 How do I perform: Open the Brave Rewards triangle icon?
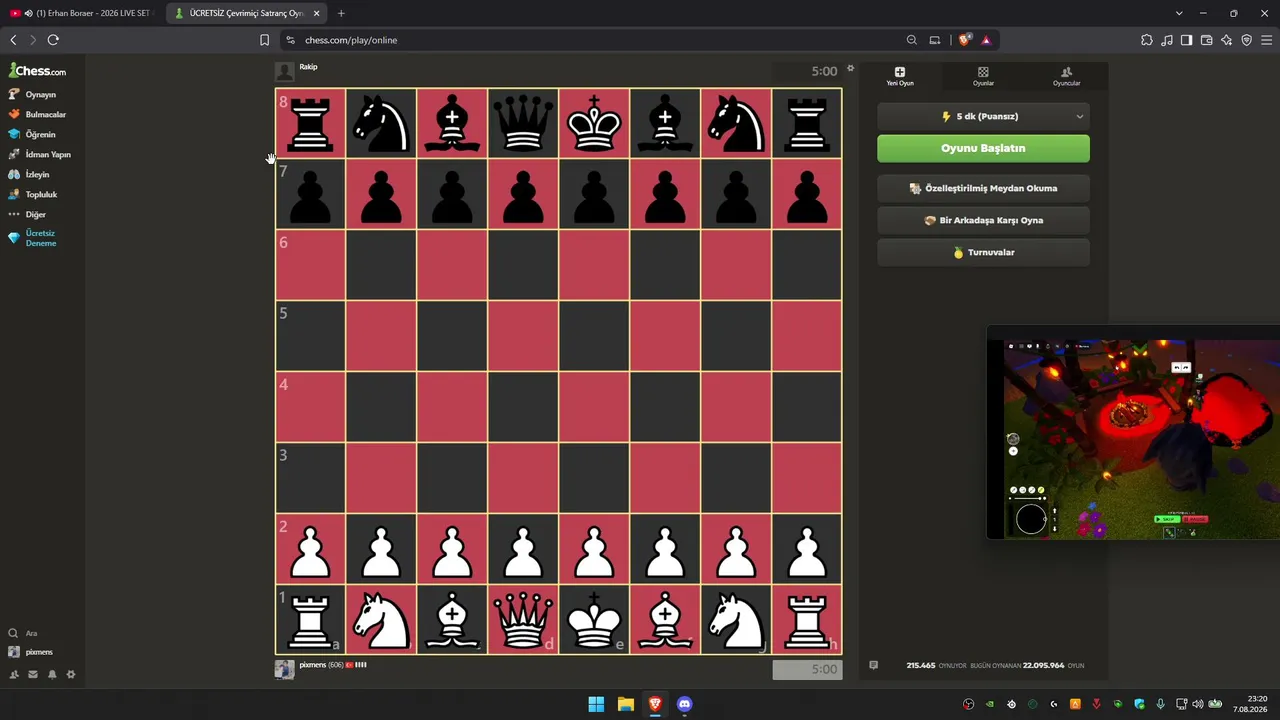pos(986,40)
